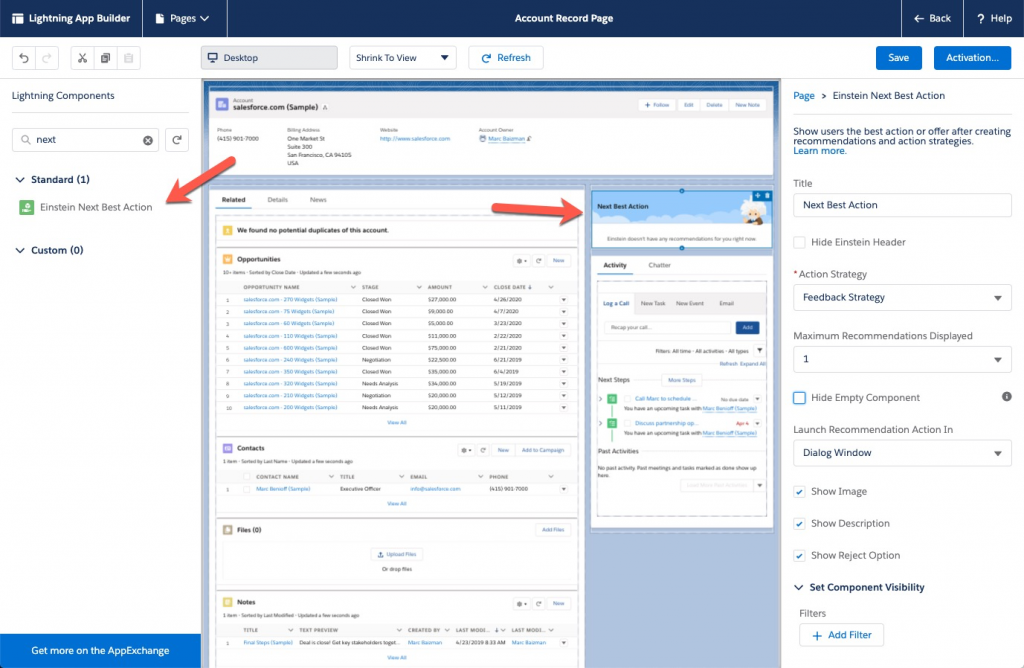This screenshot has width=1024, height=668.
Task: Open the Help menu
Action: pyautogui.click(x=994, y=18)
